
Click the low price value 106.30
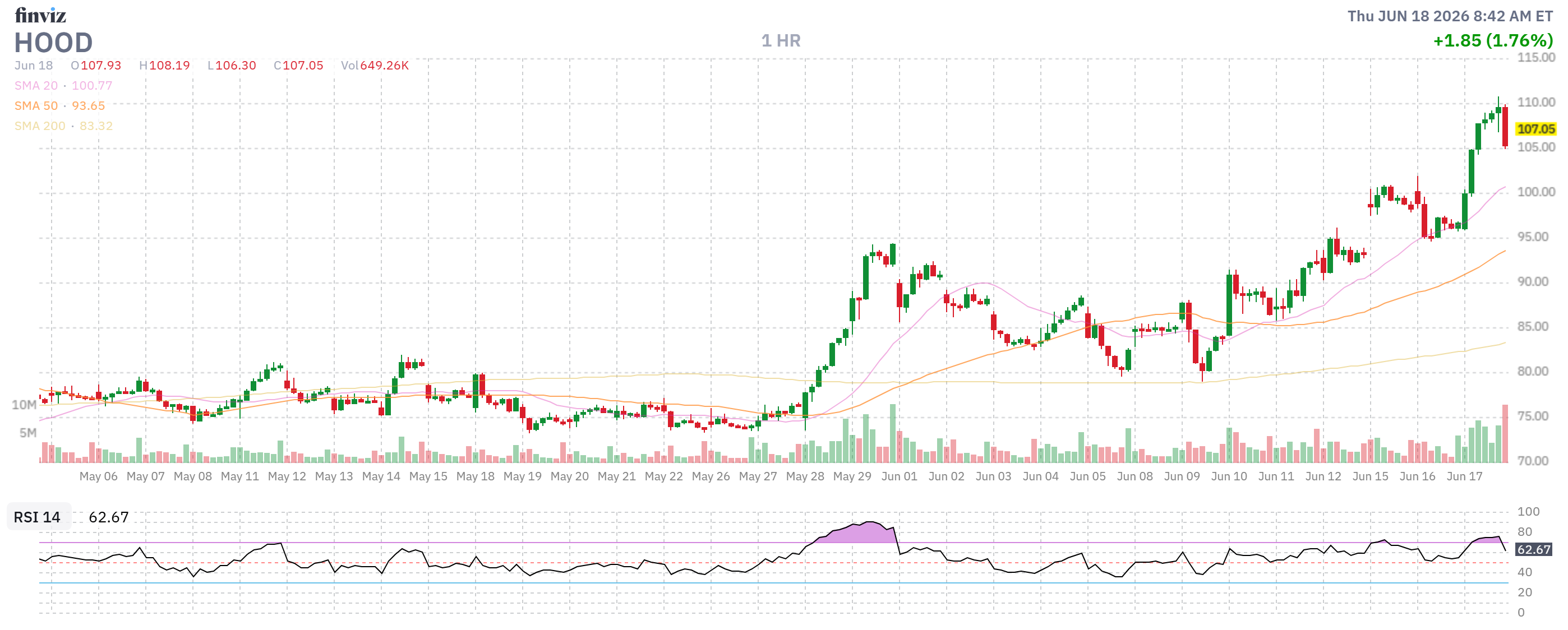tap(236, 66)
